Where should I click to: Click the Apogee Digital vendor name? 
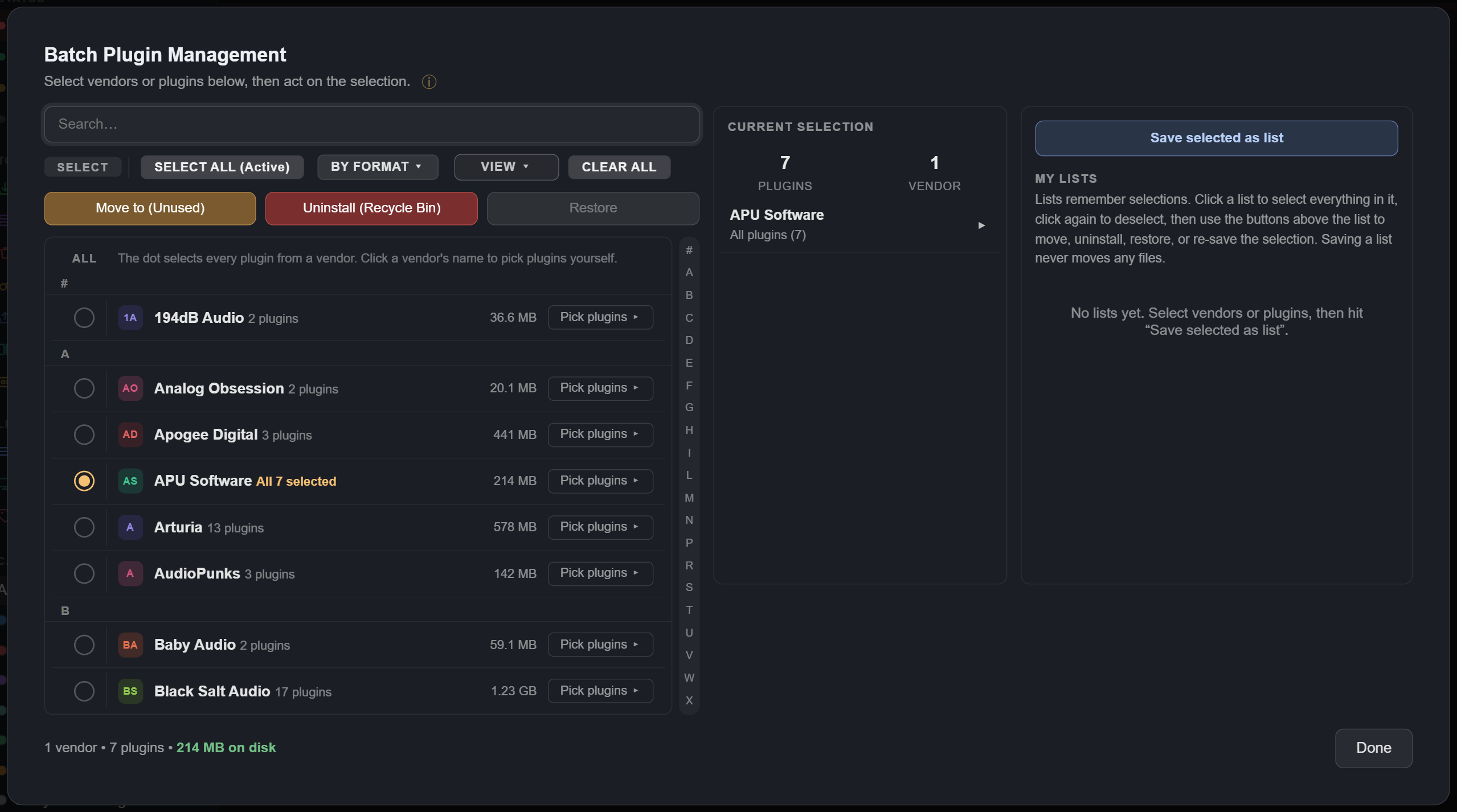[206, 435]
